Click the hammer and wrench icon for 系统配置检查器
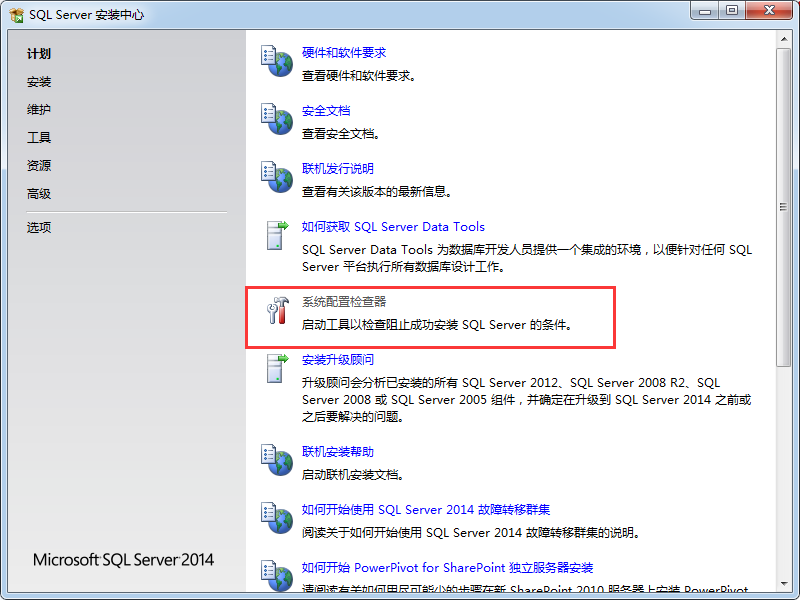This screenshot has width=800, height=600. pos(278,310)
